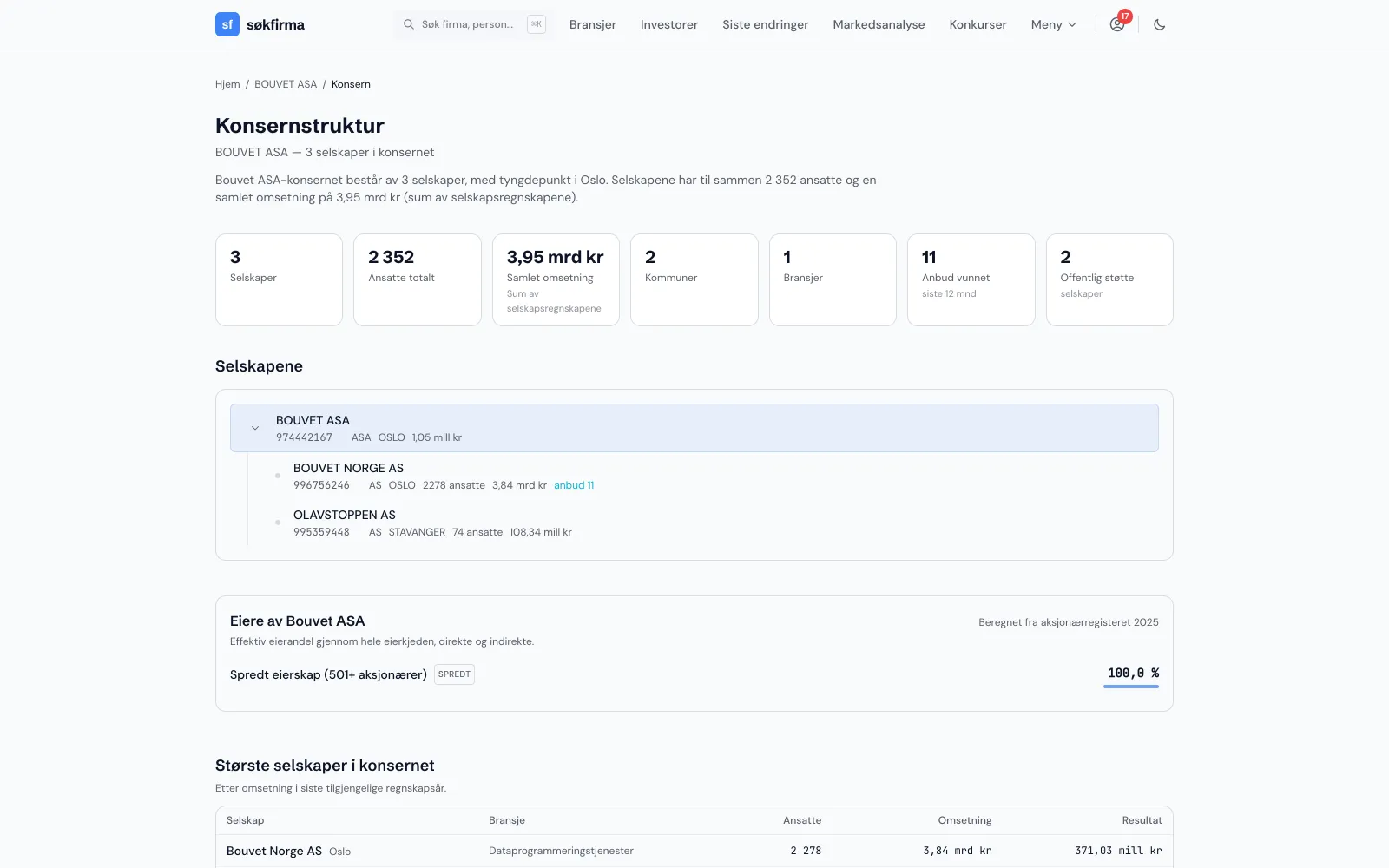Open Bouvet Norge AS in the table
This screenshot has height=868, width=1389.
(274, 851)
